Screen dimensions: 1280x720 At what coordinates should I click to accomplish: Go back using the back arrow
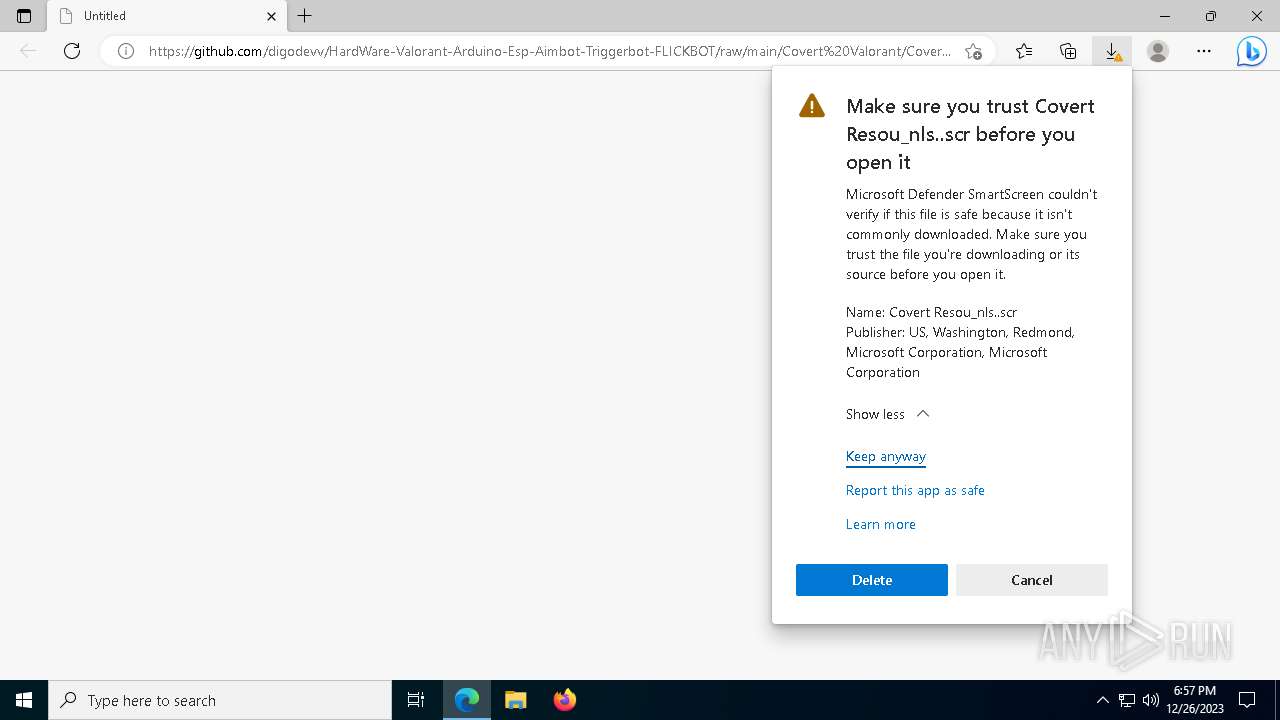(x=28, y=51)
